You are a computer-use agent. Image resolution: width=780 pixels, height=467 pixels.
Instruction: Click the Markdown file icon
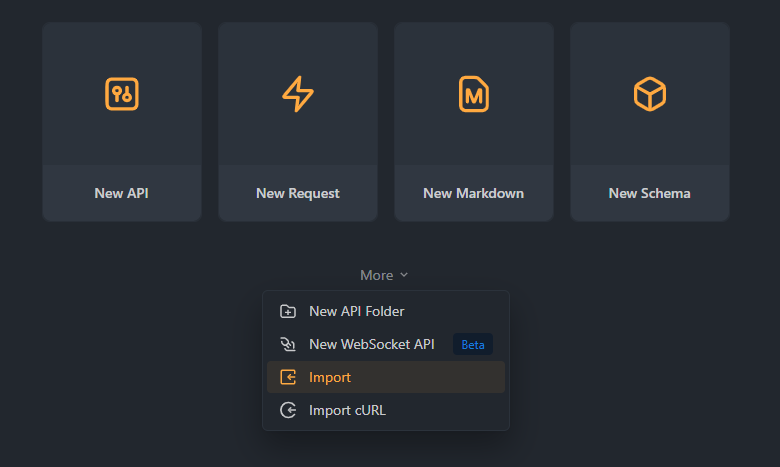[x=474, y=94]
